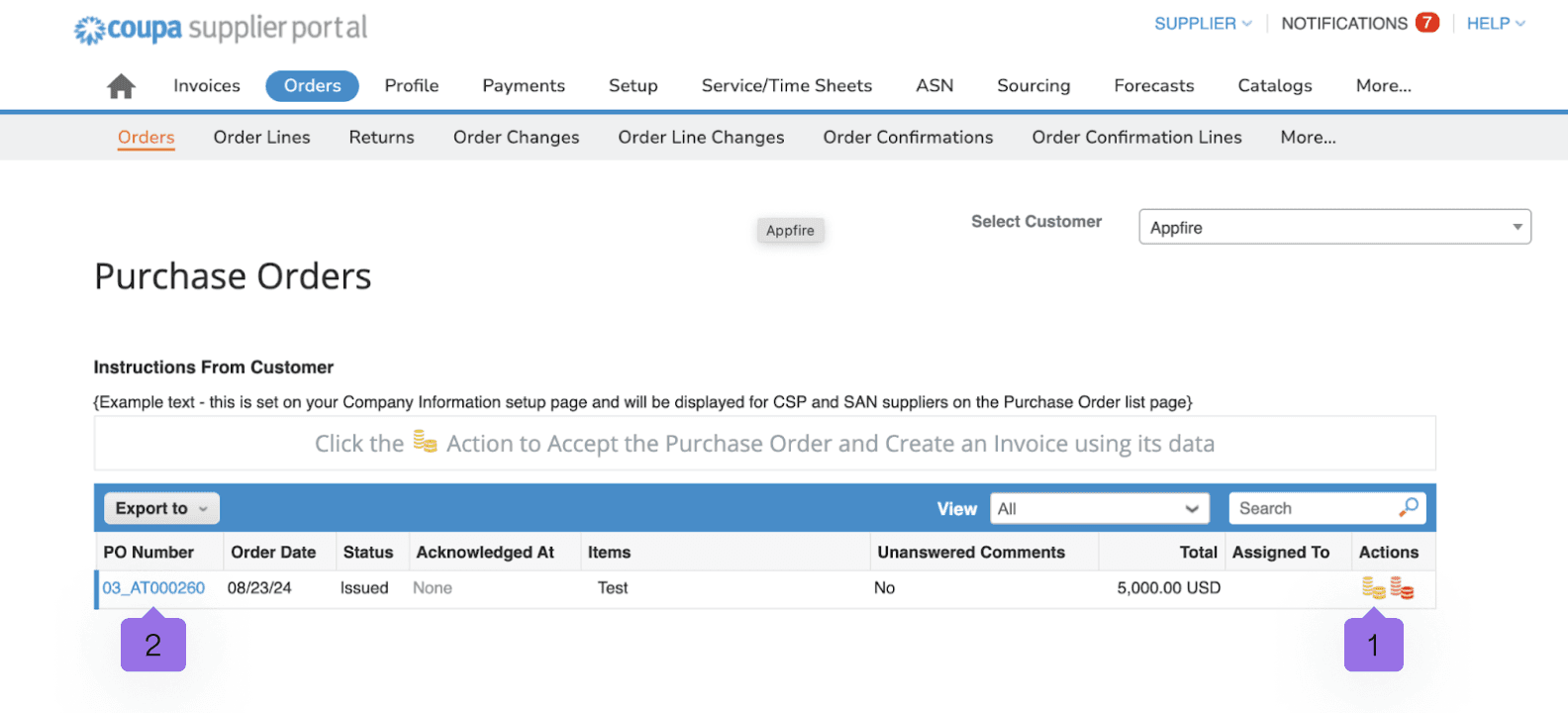Switch to the Order Lines sub-tab
This screenshot has height=713, width=1568.
(x=262, y=138)
